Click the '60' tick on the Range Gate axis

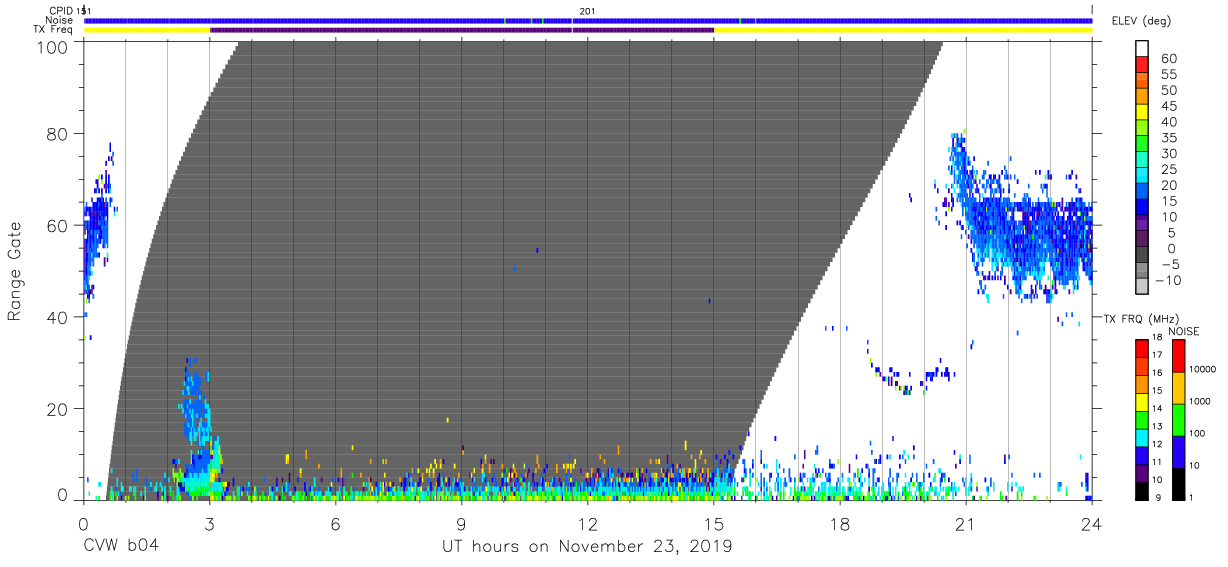[x=58, y=225]
